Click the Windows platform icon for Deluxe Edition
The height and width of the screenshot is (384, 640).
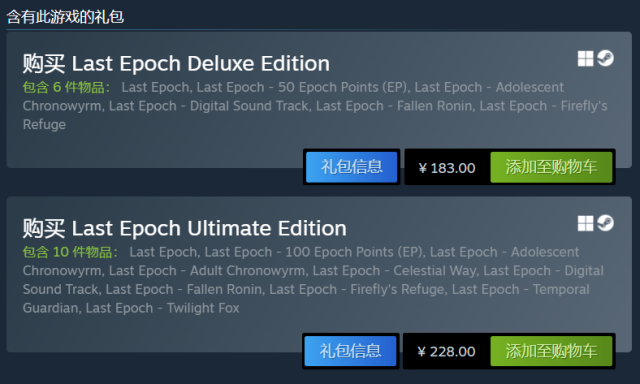[x=585, y=58]
